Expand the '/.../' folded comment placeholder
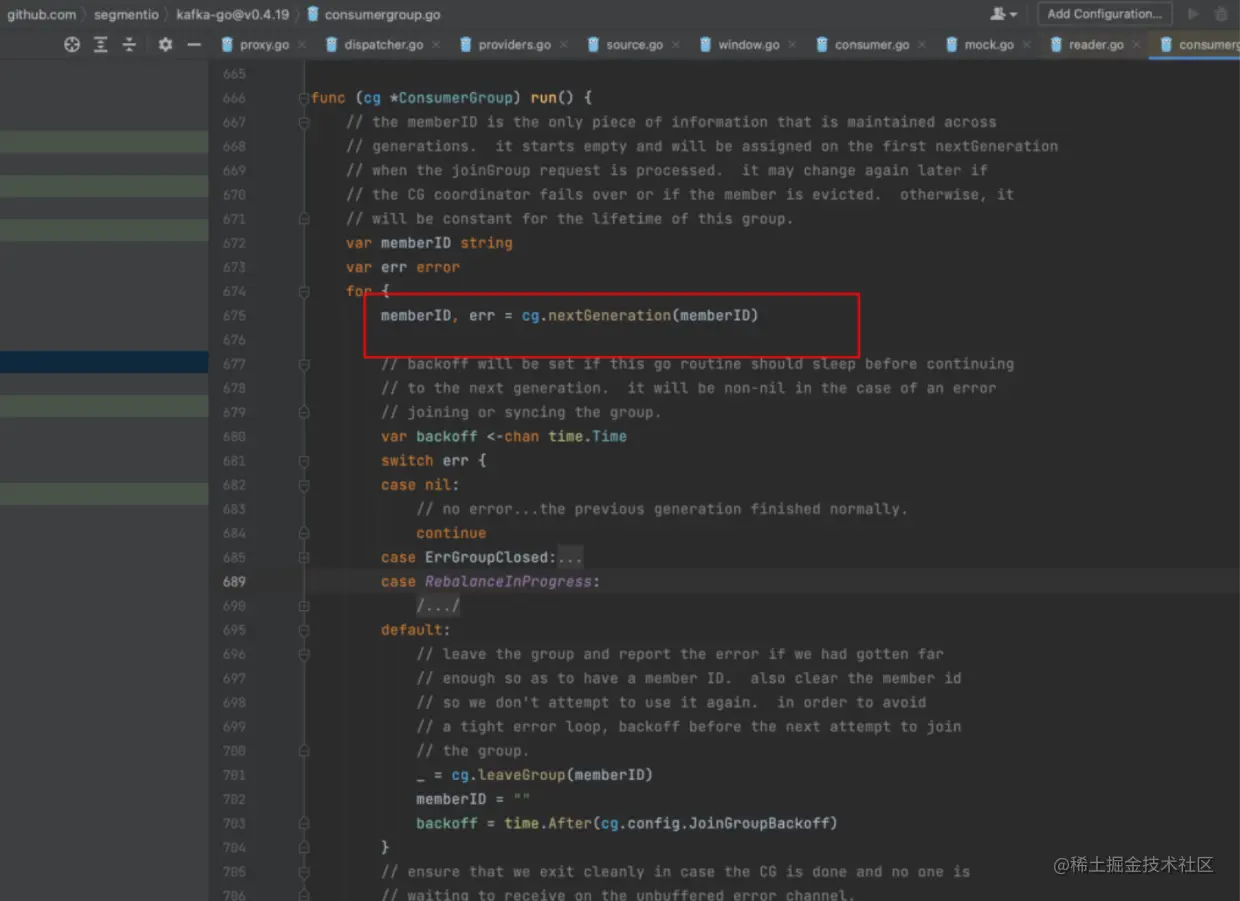This screenshot has height=901, width=1240. (438, 606)
